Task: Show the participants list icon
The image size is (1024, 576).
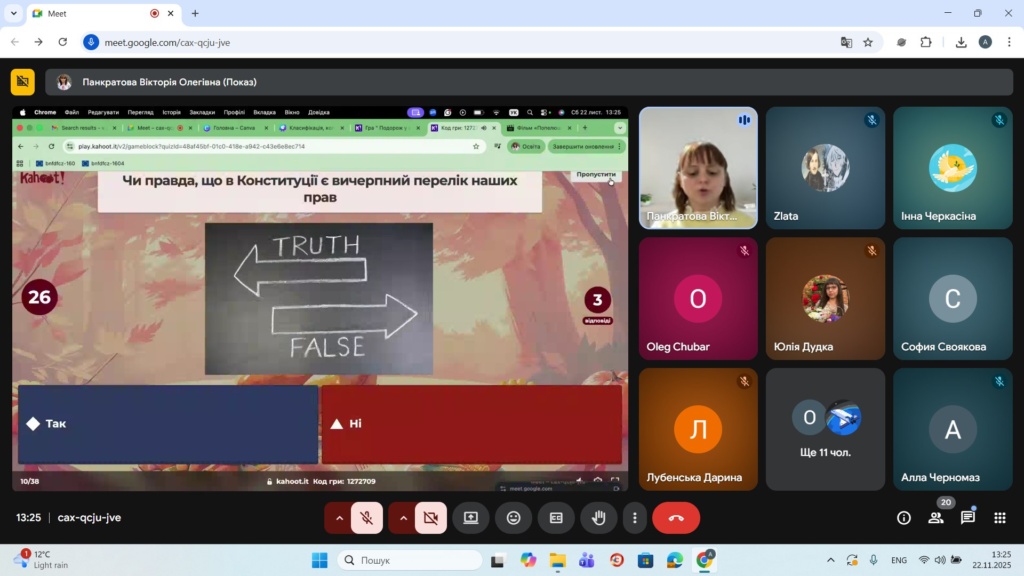Action: coord(936,518)
